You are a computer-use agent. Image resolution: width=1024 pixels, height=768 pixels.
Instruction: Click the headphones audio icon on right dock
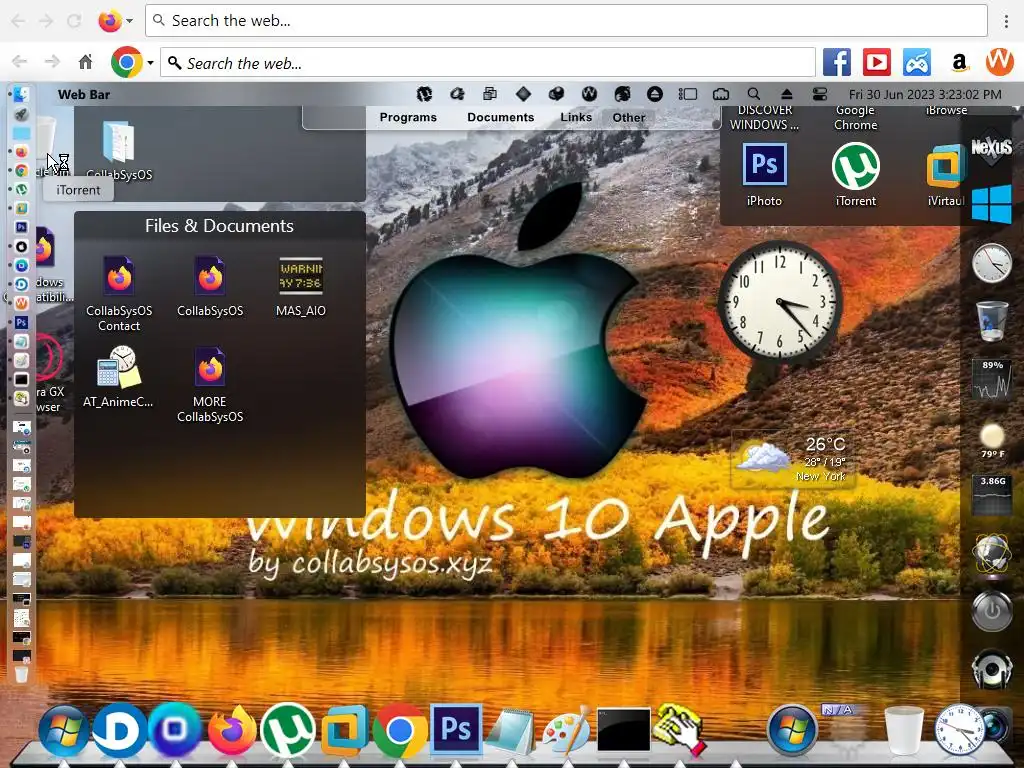(x=991, y=669)
